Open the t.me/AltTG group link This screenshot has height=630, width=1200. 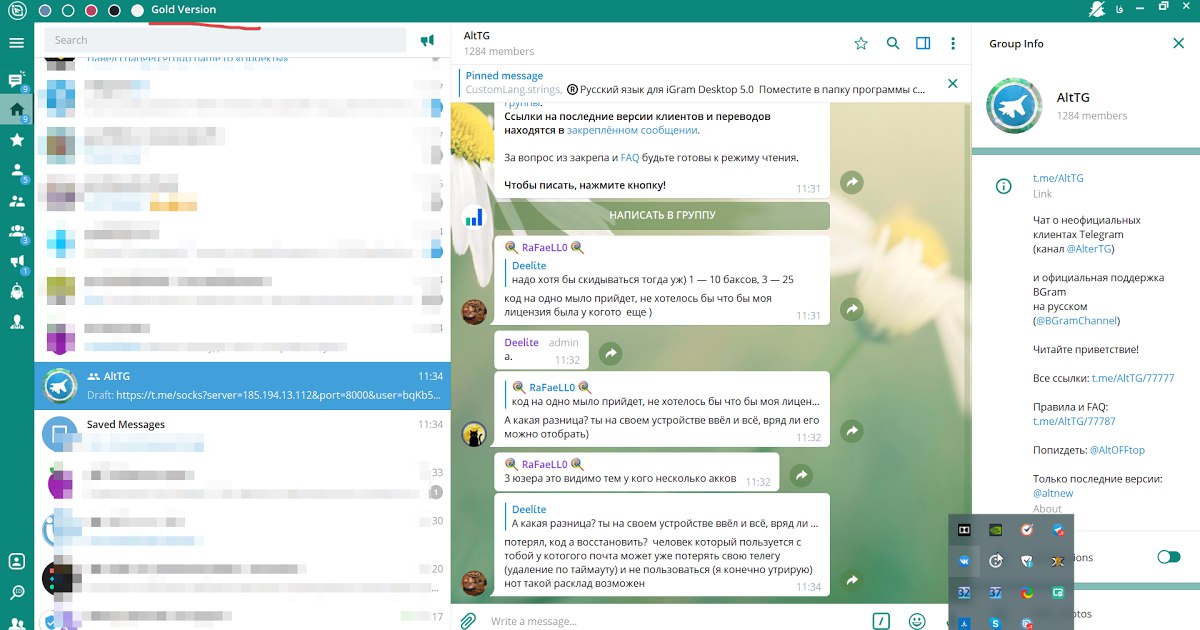1058,178
